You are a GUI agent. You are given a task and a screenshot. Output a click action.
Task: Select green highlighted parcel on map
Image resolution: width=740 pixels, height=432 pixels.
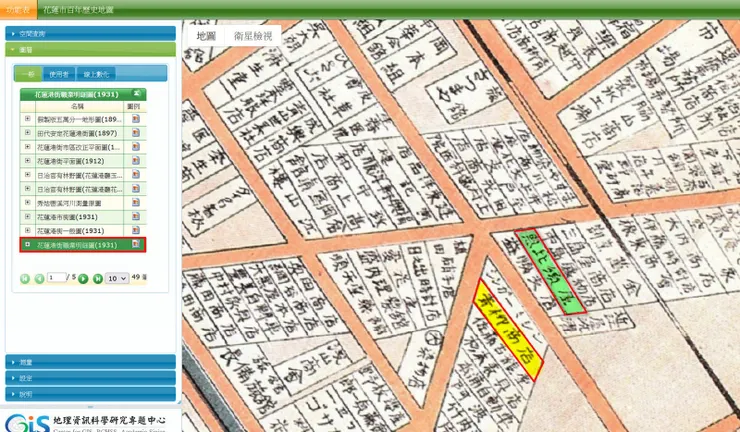point(550,272)
